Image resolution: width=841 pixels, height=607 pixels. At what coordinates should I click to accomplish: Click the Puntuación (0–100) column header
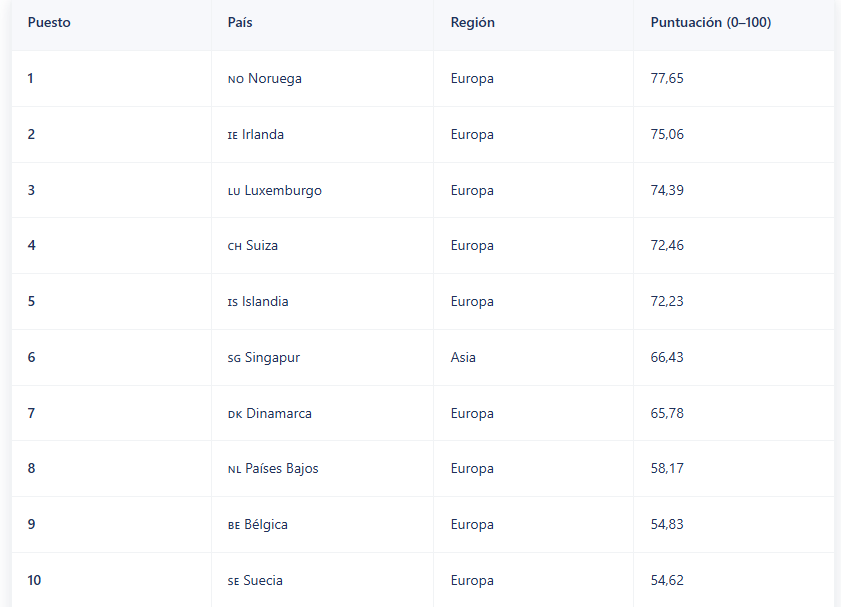click(710, 23)
